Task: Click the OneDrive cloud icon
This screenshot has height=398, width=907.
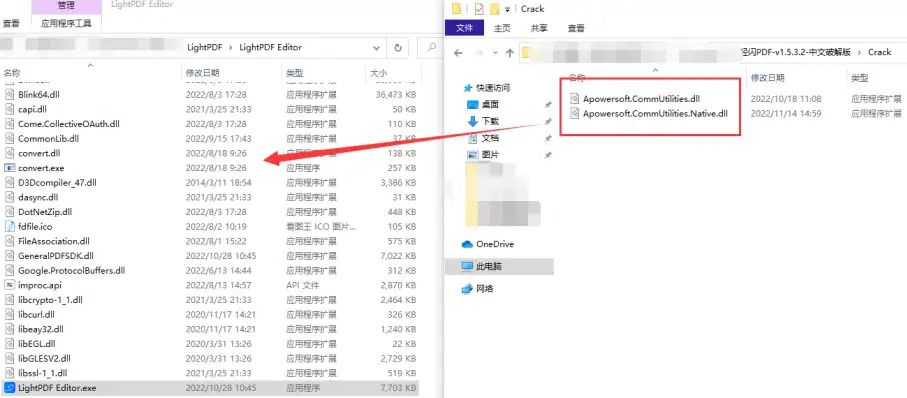Action: [467, 244]
